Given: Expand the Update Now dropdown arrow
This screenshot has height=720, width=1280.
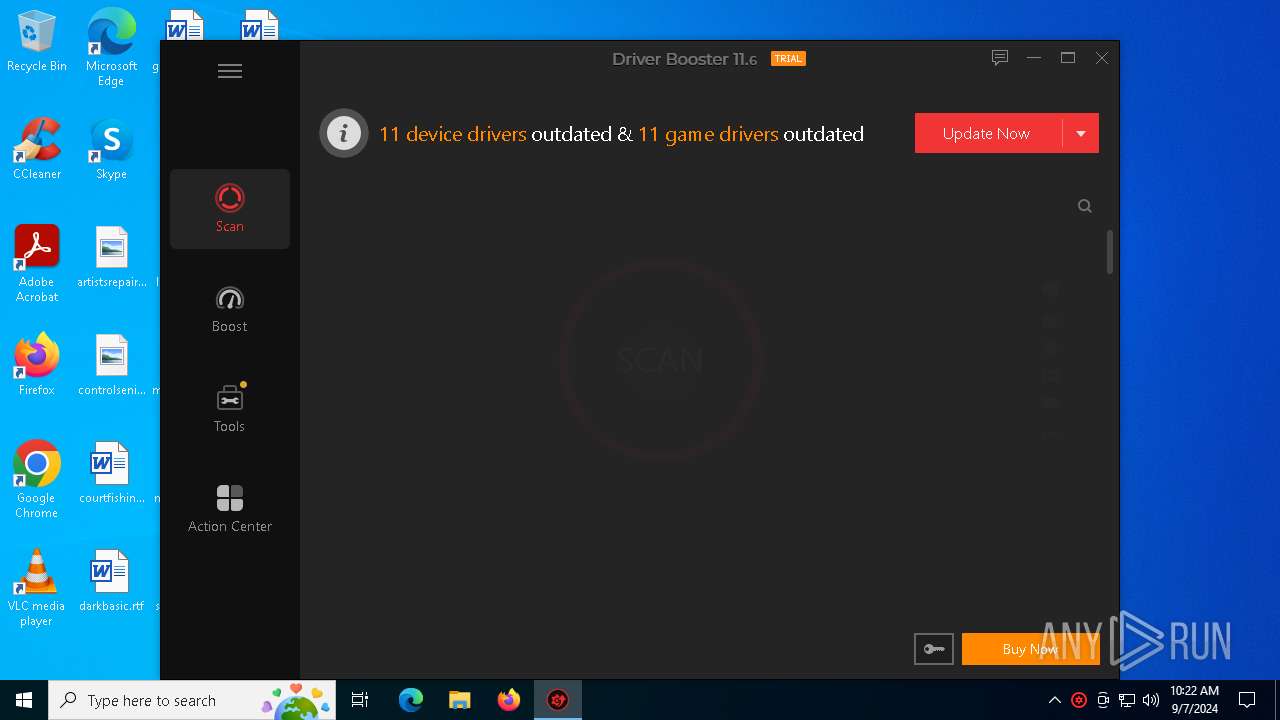Looking at the screenshot, I should 1081,133.
